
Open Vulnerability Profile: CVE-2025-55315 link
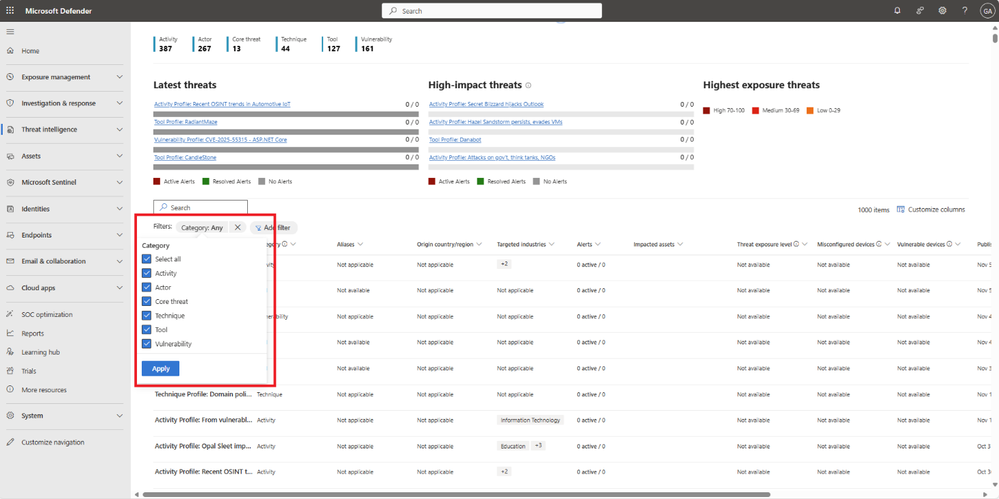(220, 140)
